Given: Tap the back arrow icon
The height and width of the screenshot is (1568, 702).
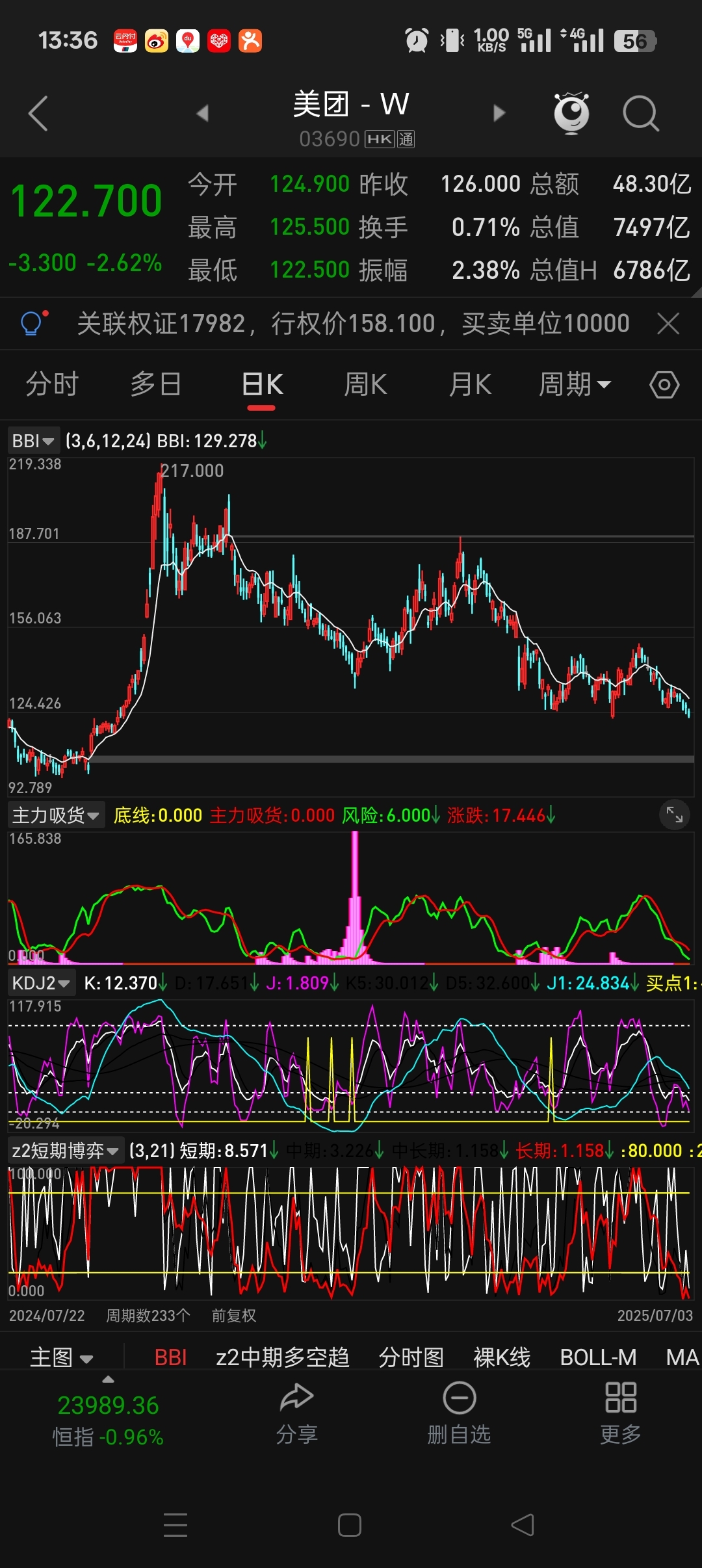Looking at the screenshot, I should [38, 114].
